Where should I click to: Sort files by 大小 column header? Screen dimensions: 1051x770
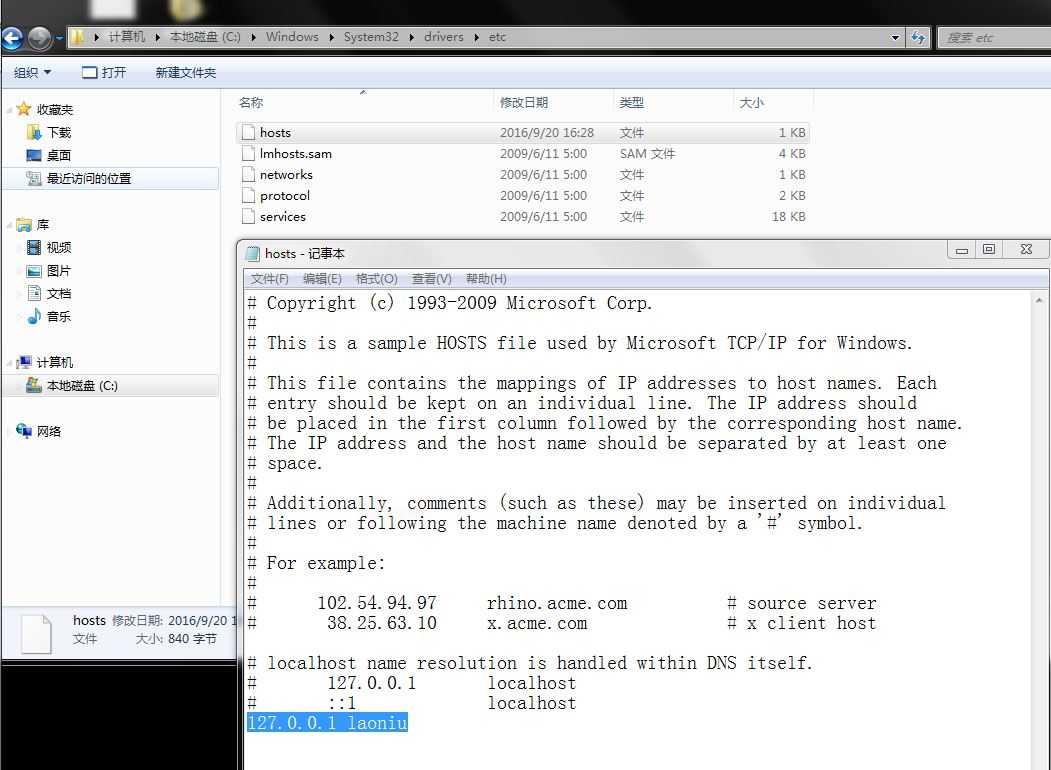click(x=751, y=103)
